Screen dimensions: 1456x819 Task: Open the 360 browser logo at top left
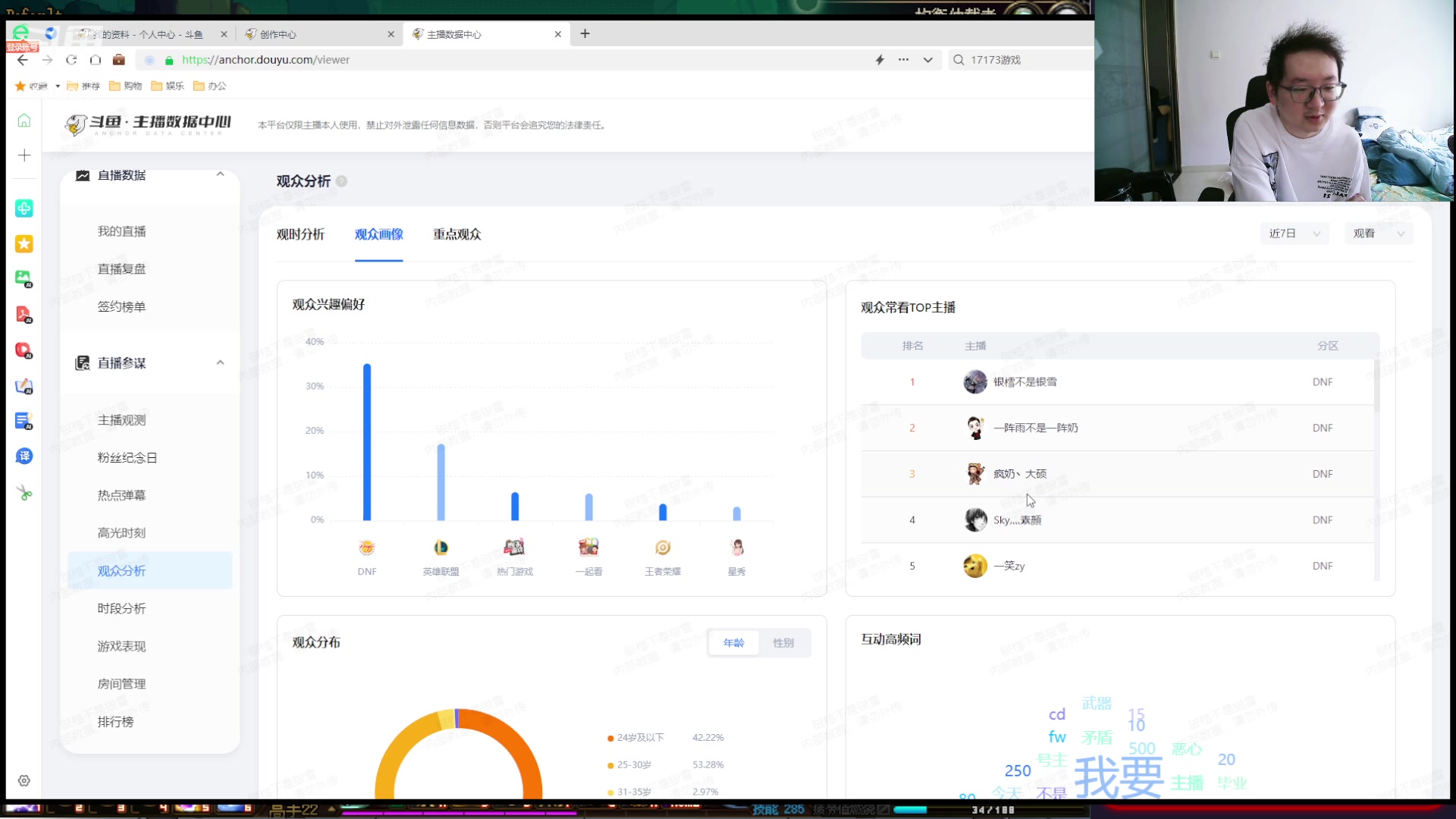pyautogui.click(x=21, y=33)
